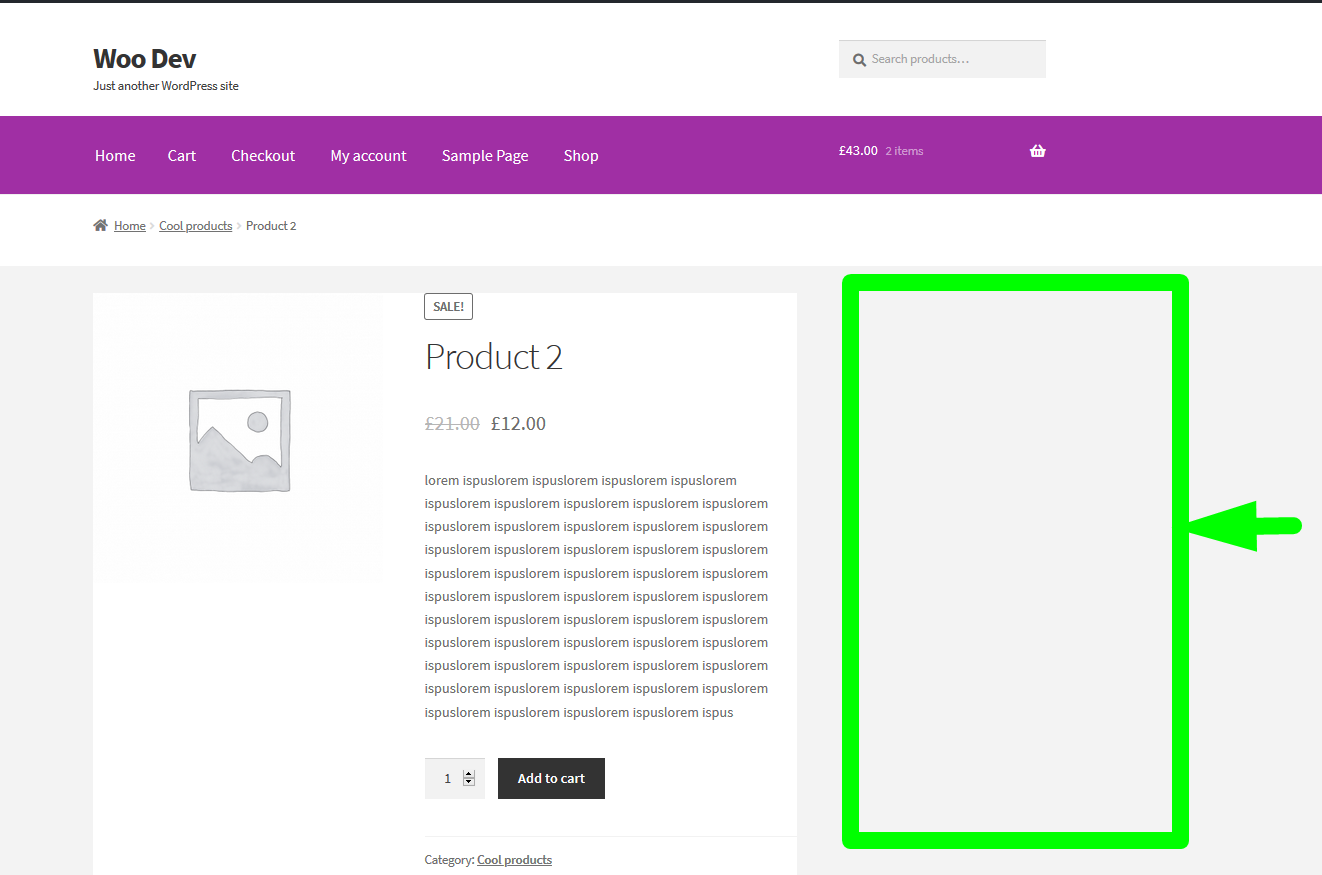The height and width of the screenshot is (875, 1322).
Task: Click Home breadcrumb link
Action: (x=130, y=226)
